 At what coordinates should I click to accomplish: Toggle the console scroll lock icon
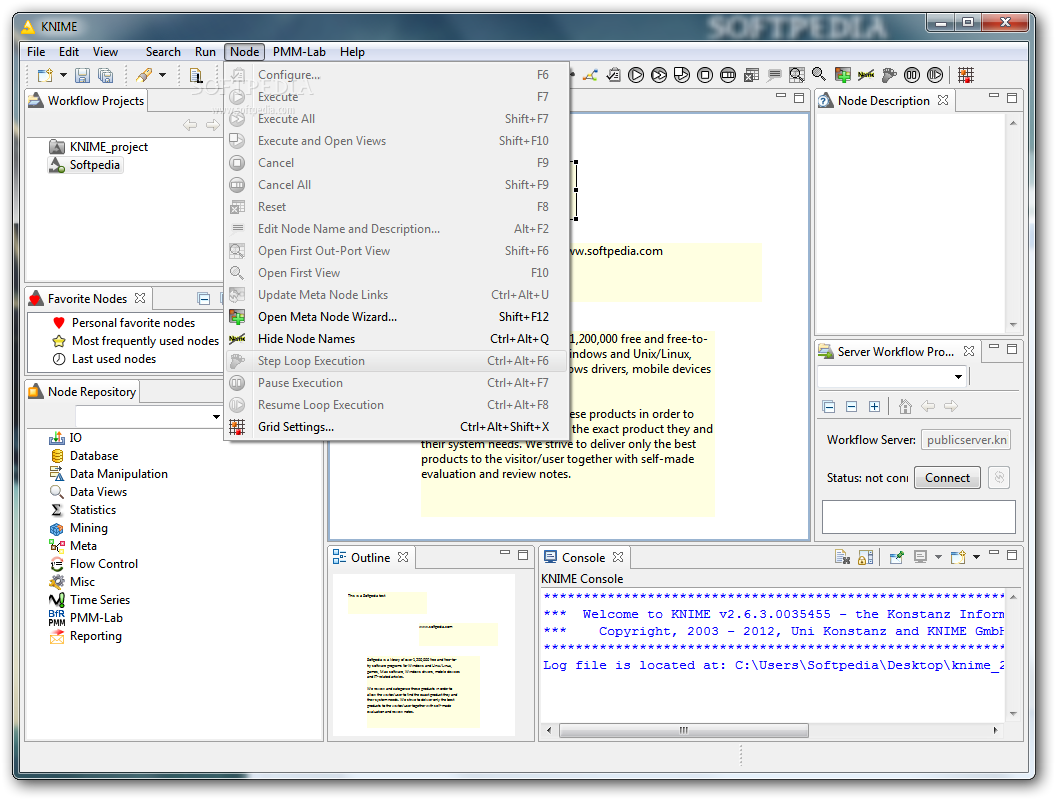tap(865, 557)
